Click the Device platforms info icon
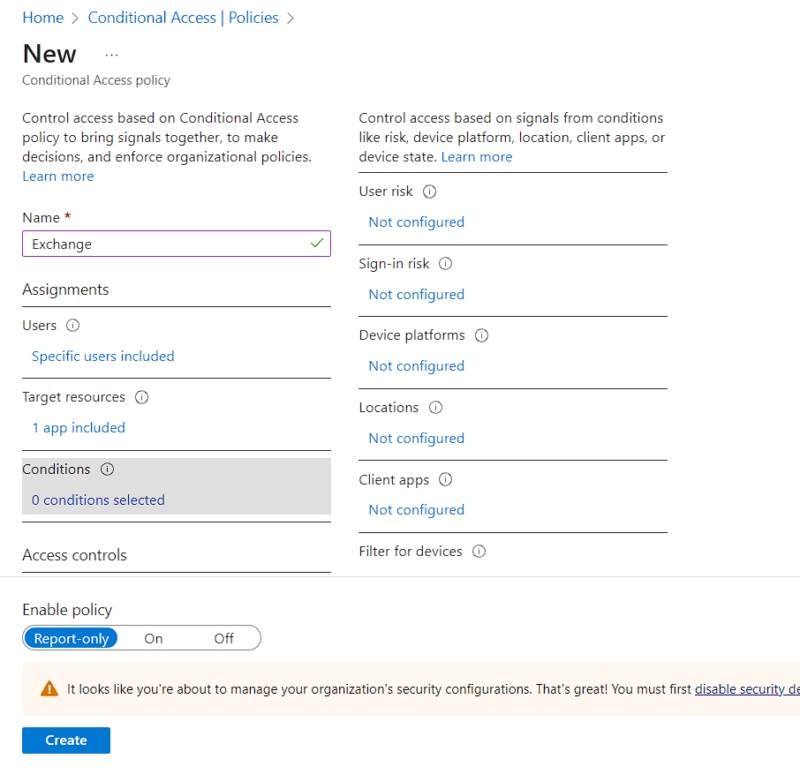 tap(481, 335)
